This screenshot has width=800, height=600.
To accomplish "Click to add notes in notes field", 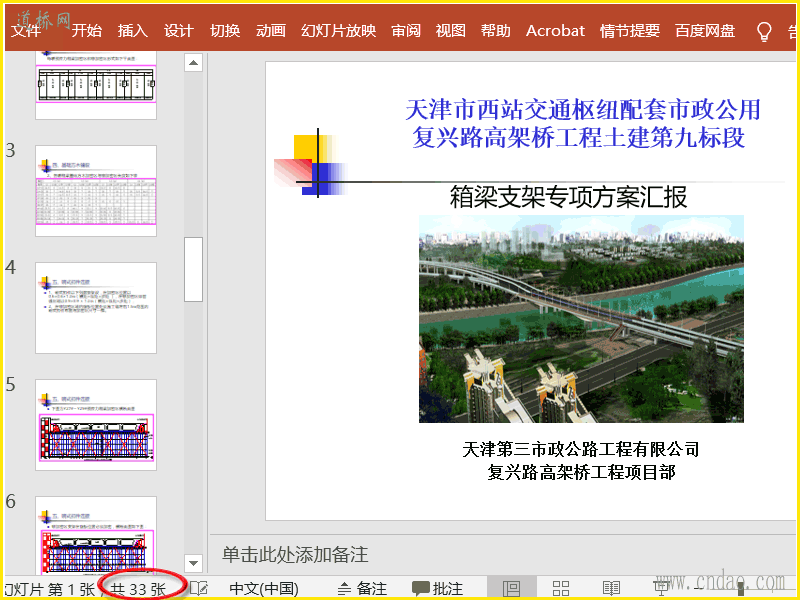I will (x=500, y=553).
